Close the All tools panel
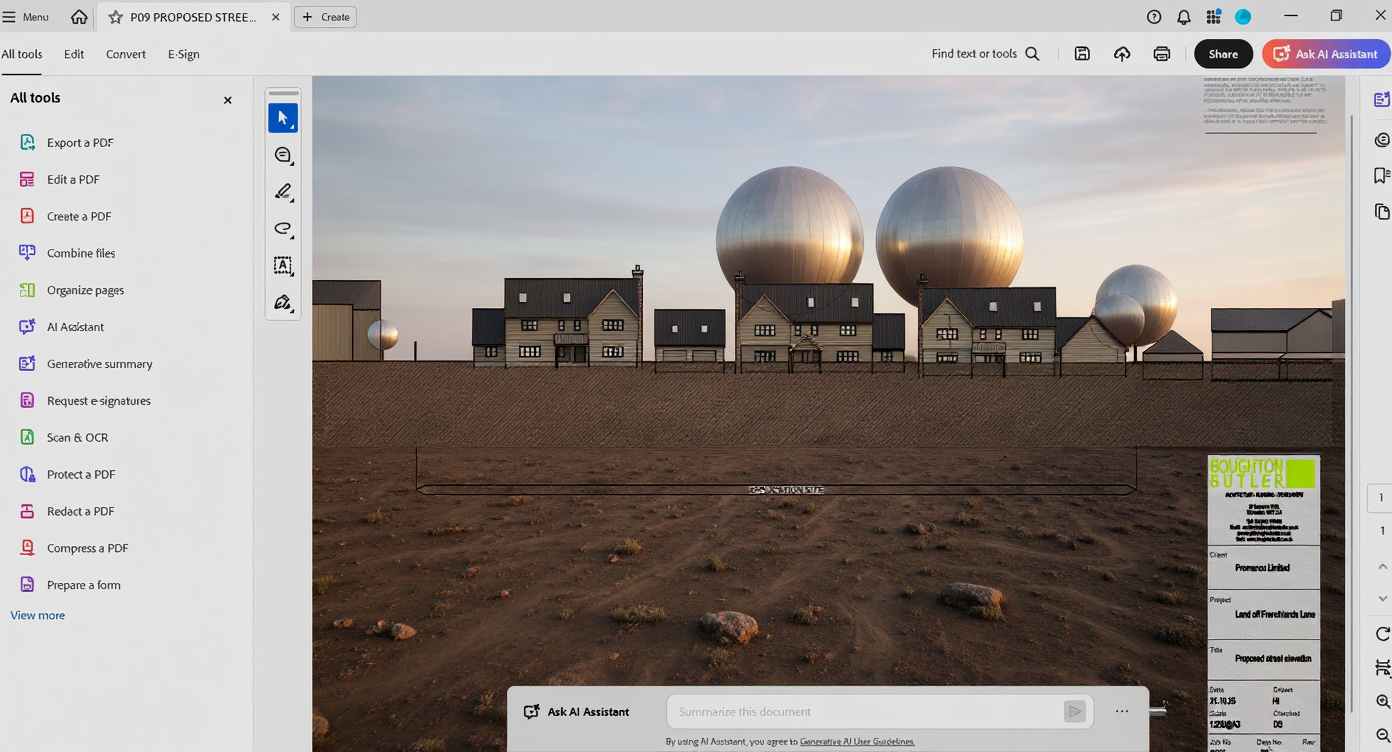Screen dimensions: 1392x752 [228, 100]
